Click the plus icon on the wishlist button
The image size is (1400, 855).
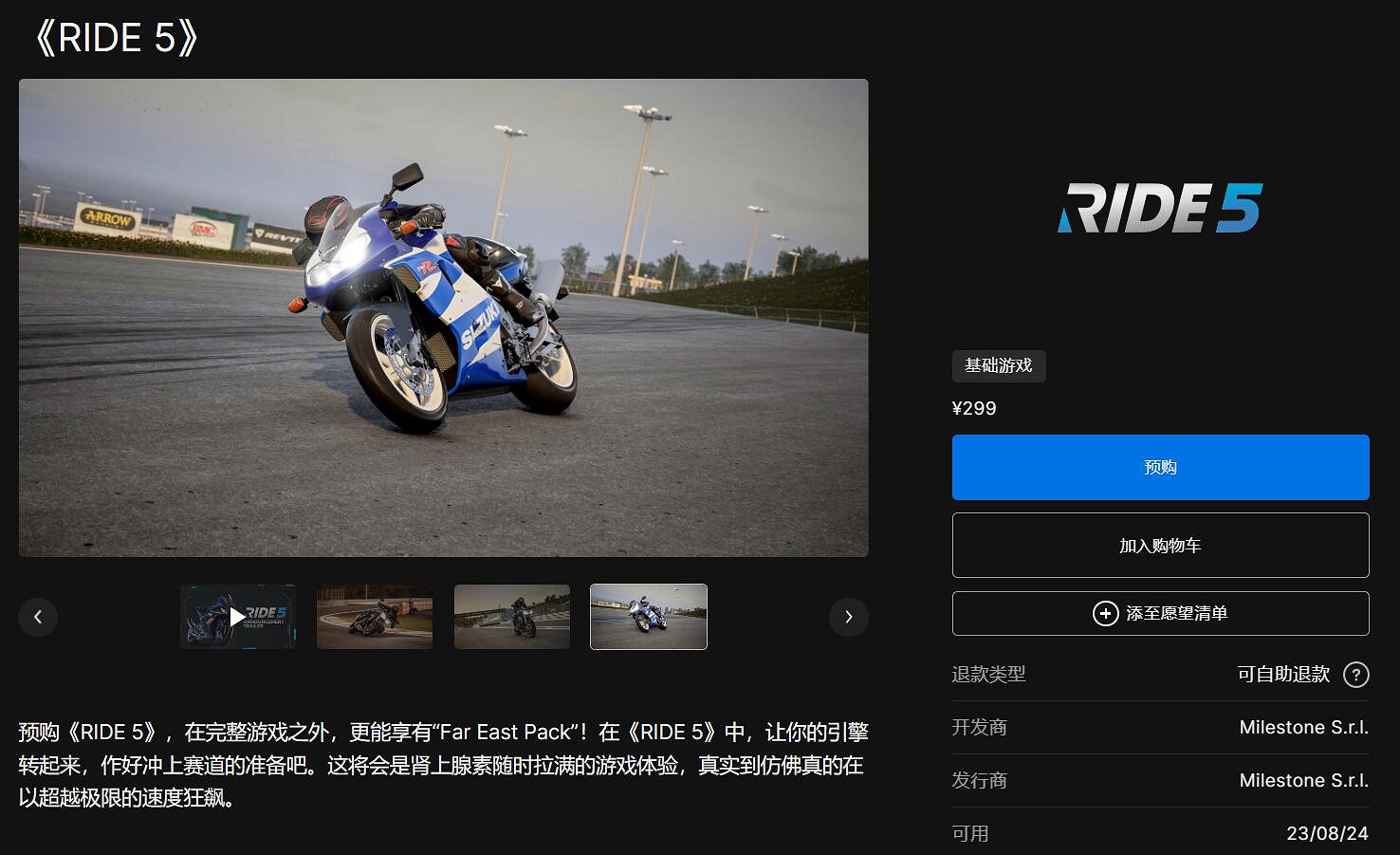[x=1106, y=613]
